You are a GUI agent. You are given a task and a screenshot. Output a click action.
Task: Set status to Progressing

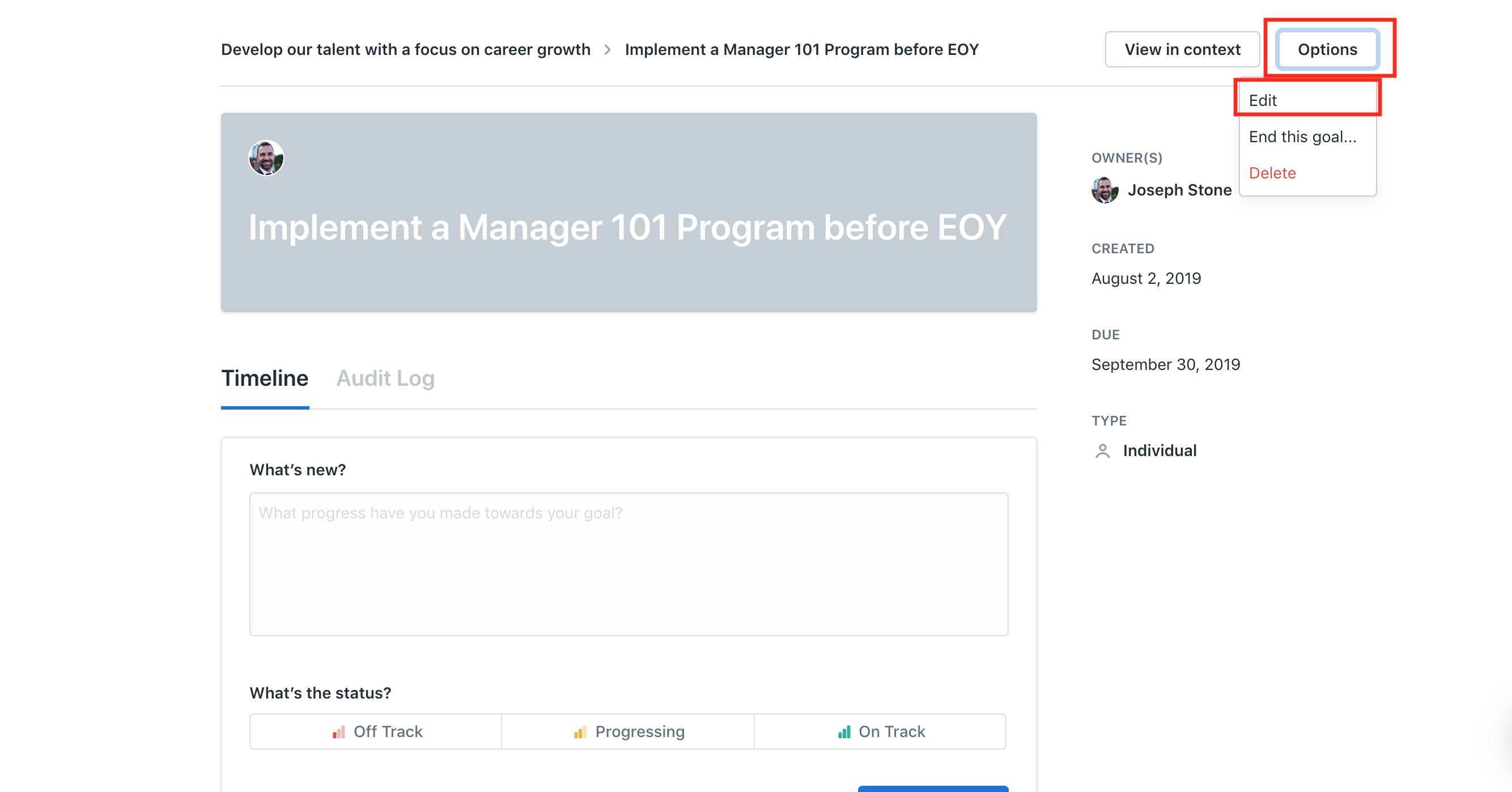pyautogui.click(x=628, y=731)
